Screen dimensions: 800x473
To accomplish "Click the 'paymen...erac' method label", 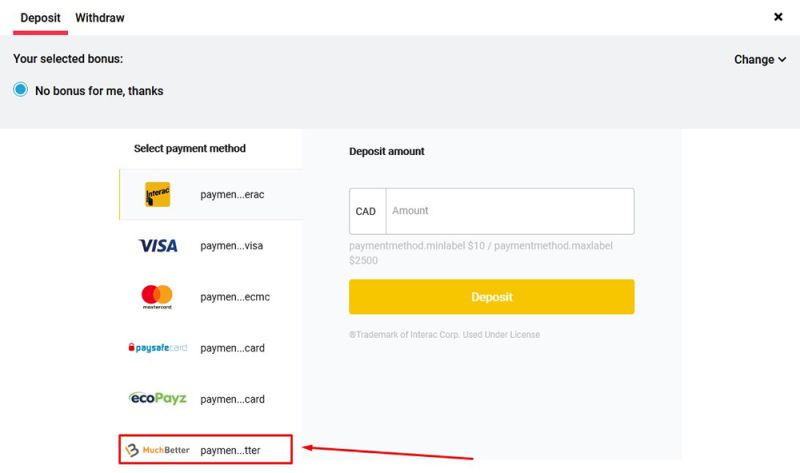I will (x=232, y=194).
